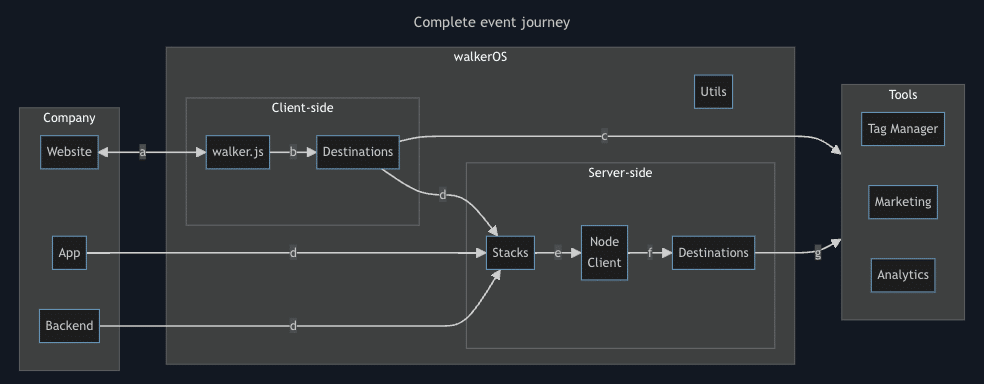984x384 pixels.
Task: Click the Node Client box
Action: pyautogui.click(x=604, y=253)
